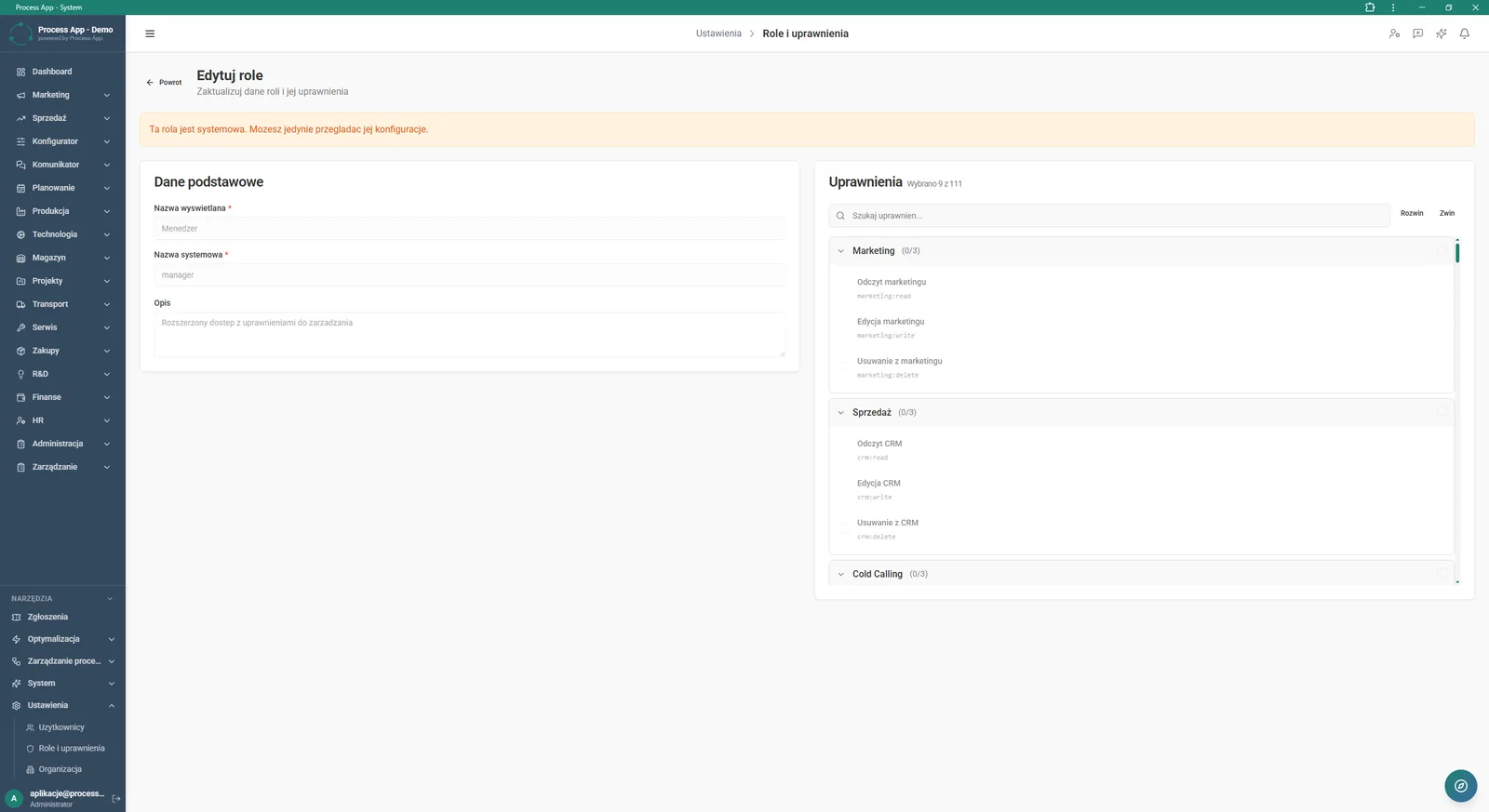This screenshot has width=1489, height=812.
Task: Collapse the Marketing permissions group
Action: 840,251
